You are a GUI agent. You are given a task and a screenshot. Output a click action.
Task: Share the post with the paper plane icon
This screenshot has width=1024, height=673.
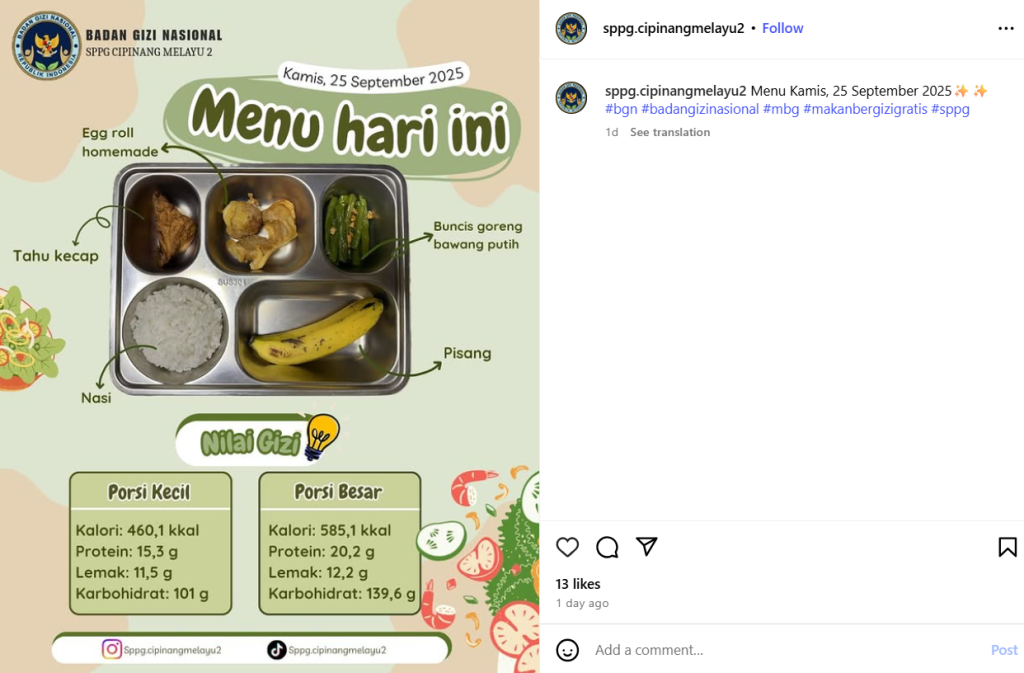(x=647, y=546)
